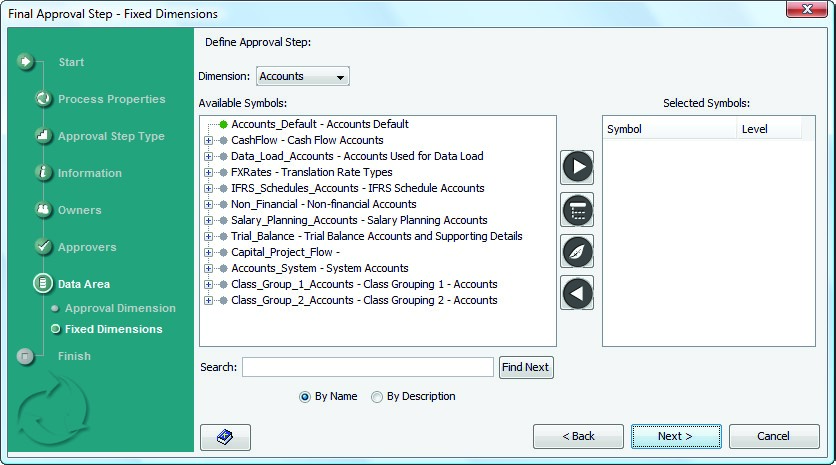Click into the Search text field
Screen dimensions: 836x465
point(367,367)
